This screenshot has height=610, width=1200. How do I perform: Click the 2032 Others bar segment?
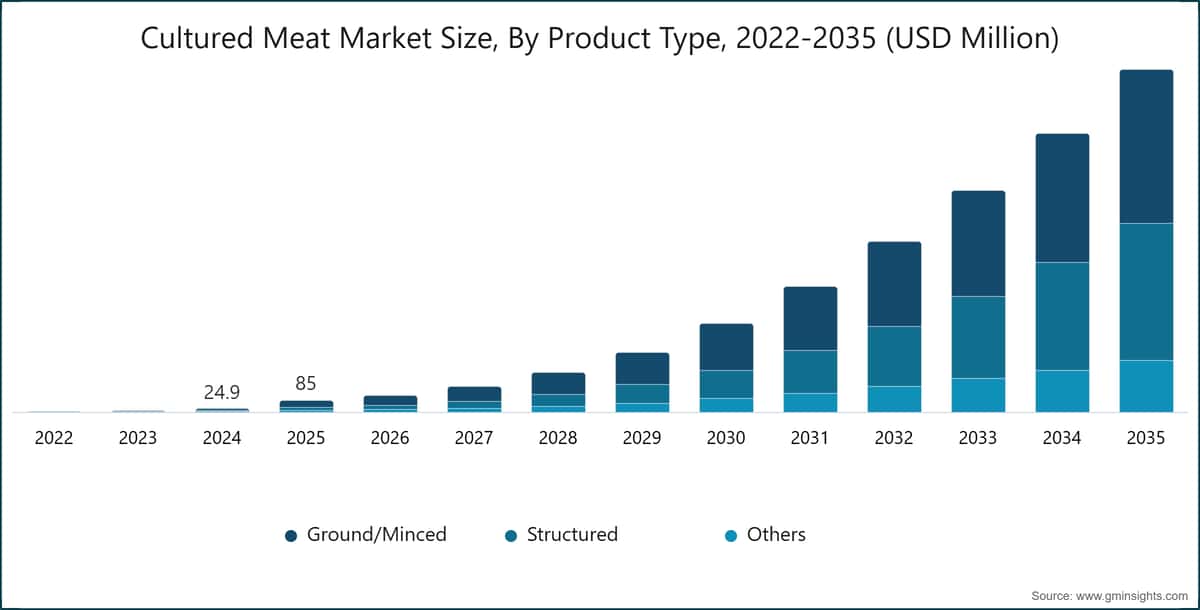pos(894,399)
